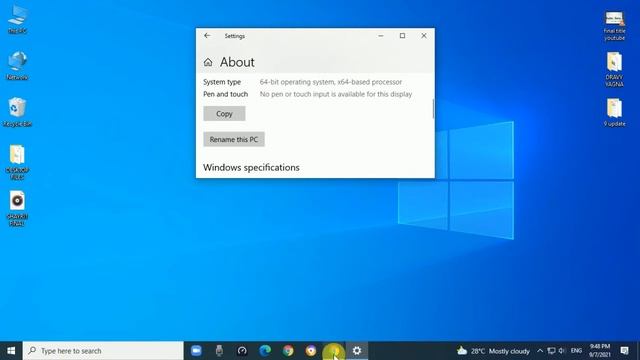The width and height of the screenshot is (640, 360).
Task: Open the USB device taskbar icon
Action: coord(219,351)
